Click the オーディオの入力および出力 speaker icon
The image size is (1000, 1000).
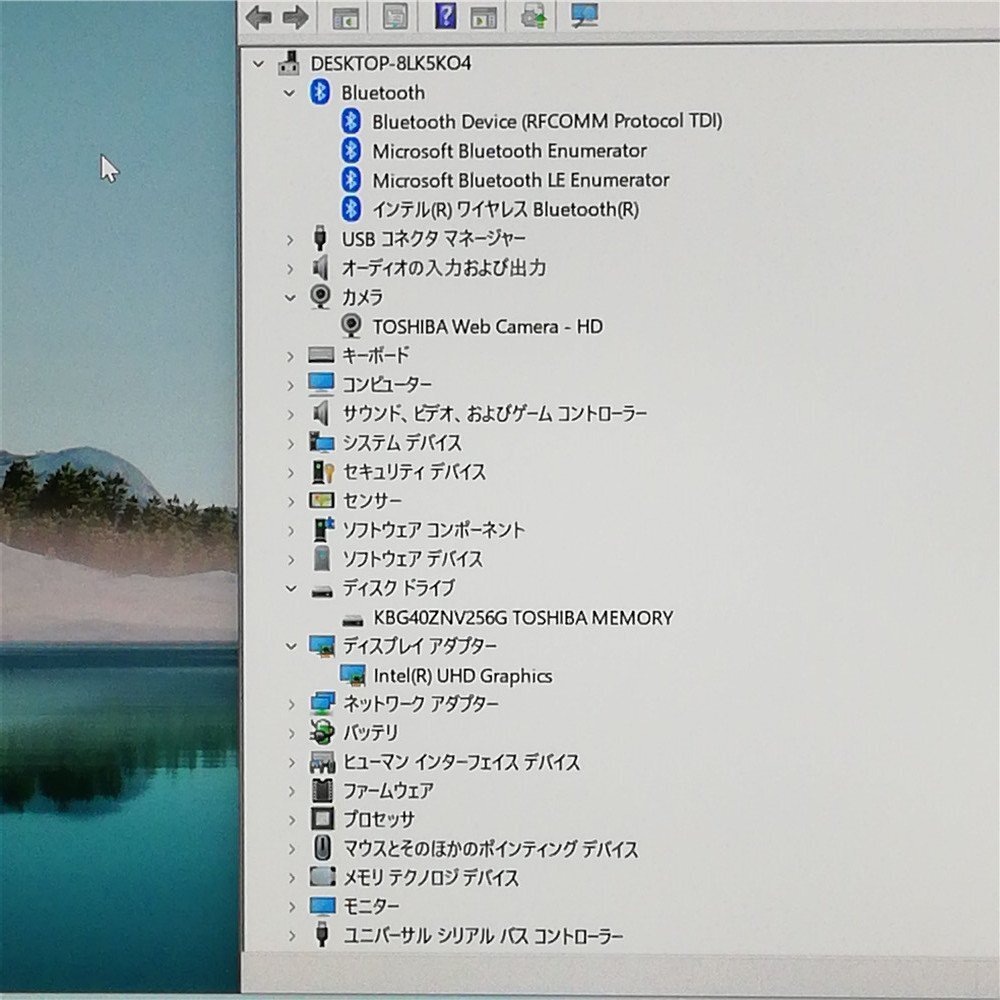(x=320, y=268)
